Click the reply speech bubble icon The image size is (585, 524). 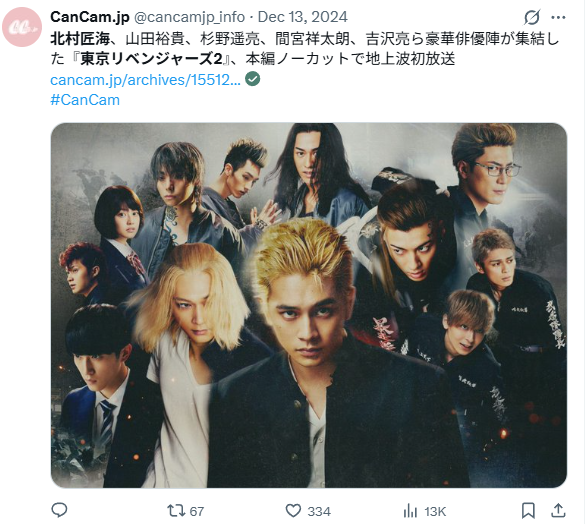(x=59, y=510)
